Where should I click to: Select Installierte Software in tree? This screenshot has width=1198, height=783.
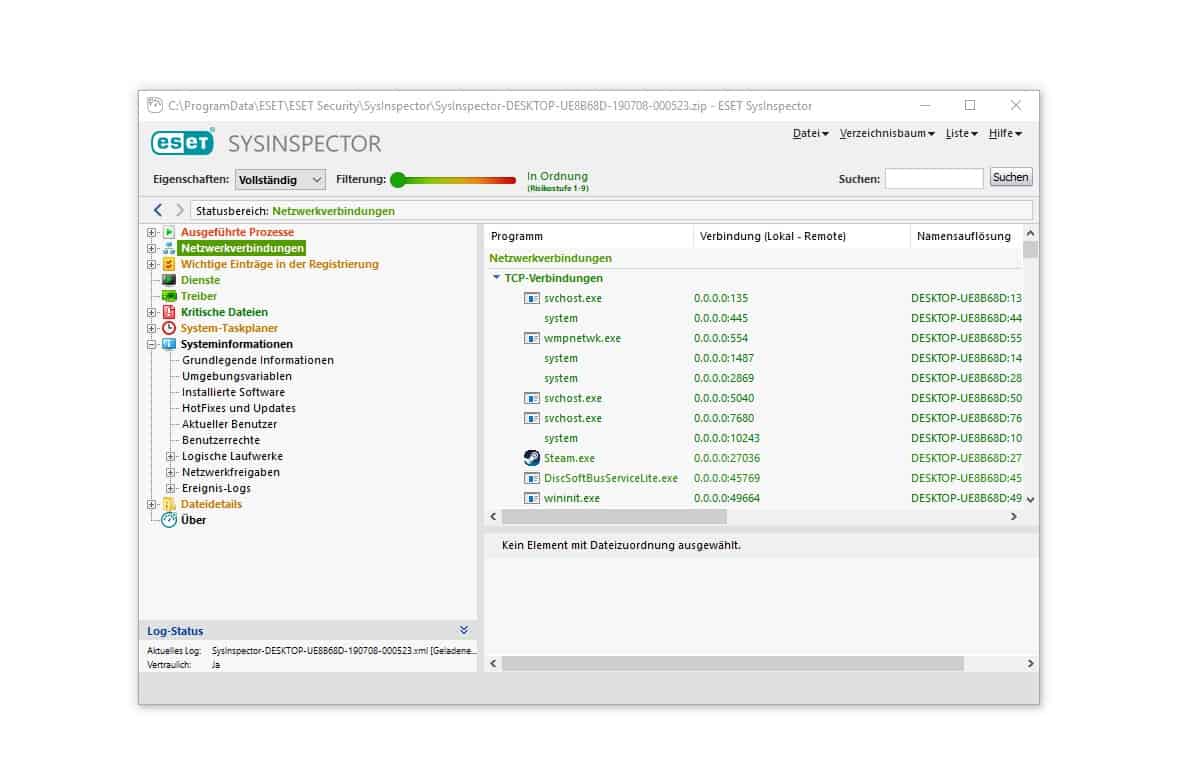(233, 392)
